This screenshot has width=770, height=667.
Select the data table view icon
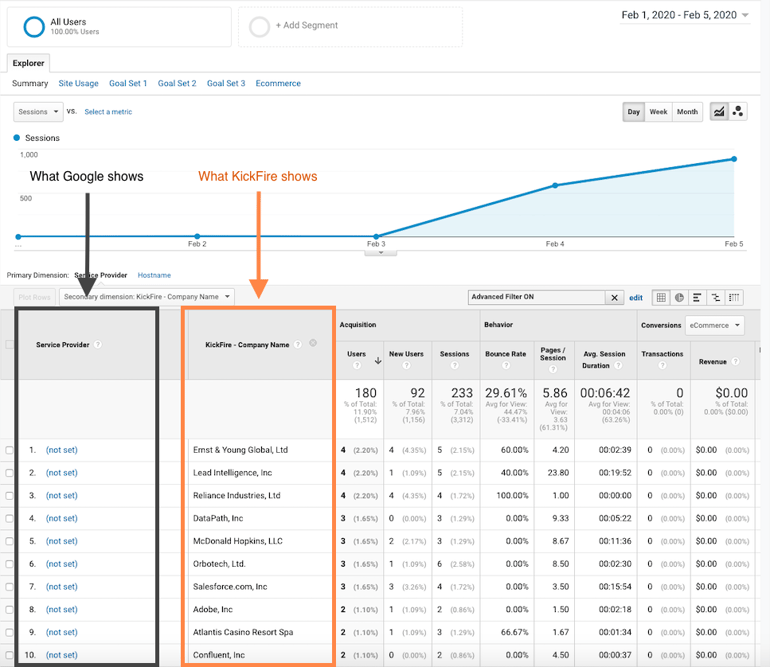(661, 298)
